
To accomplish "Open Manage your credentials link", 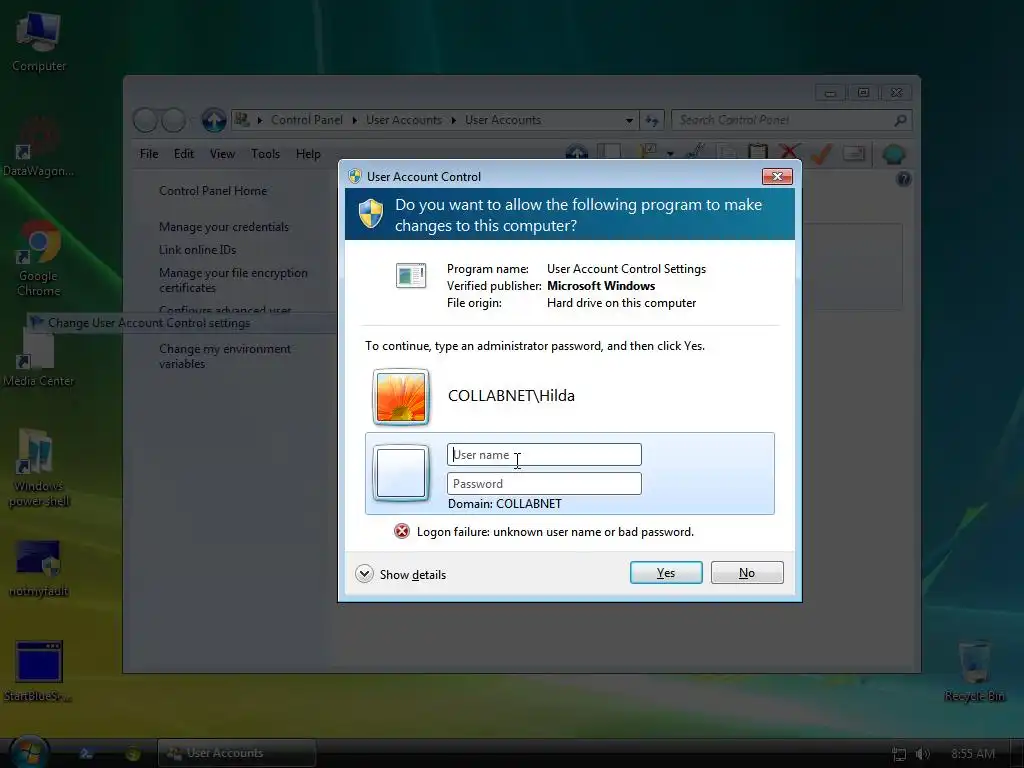I will (x=223, y=227).
